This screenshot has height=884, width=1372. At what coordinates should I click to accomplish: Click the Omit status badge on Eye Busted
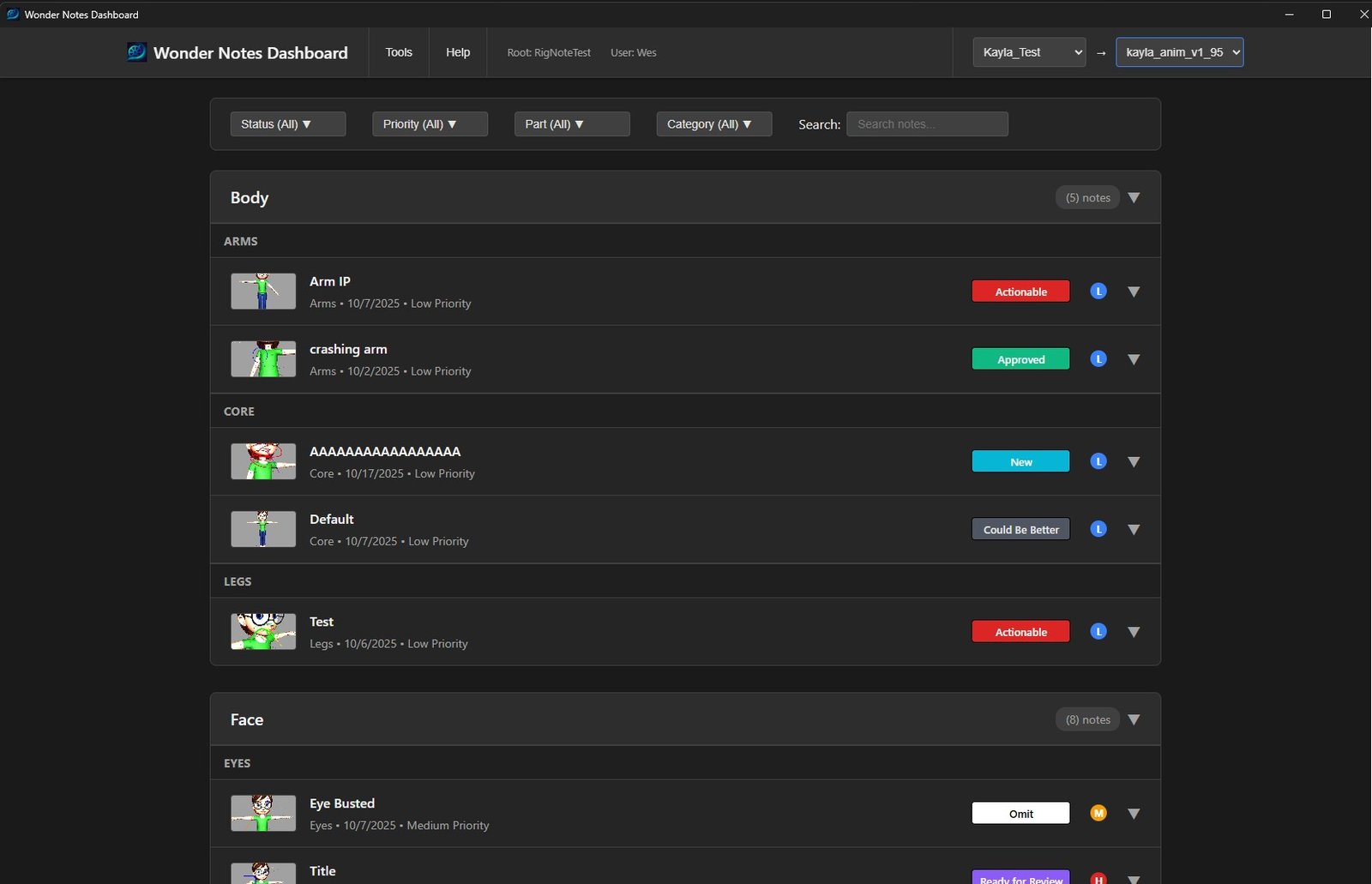click(1020, 812)
